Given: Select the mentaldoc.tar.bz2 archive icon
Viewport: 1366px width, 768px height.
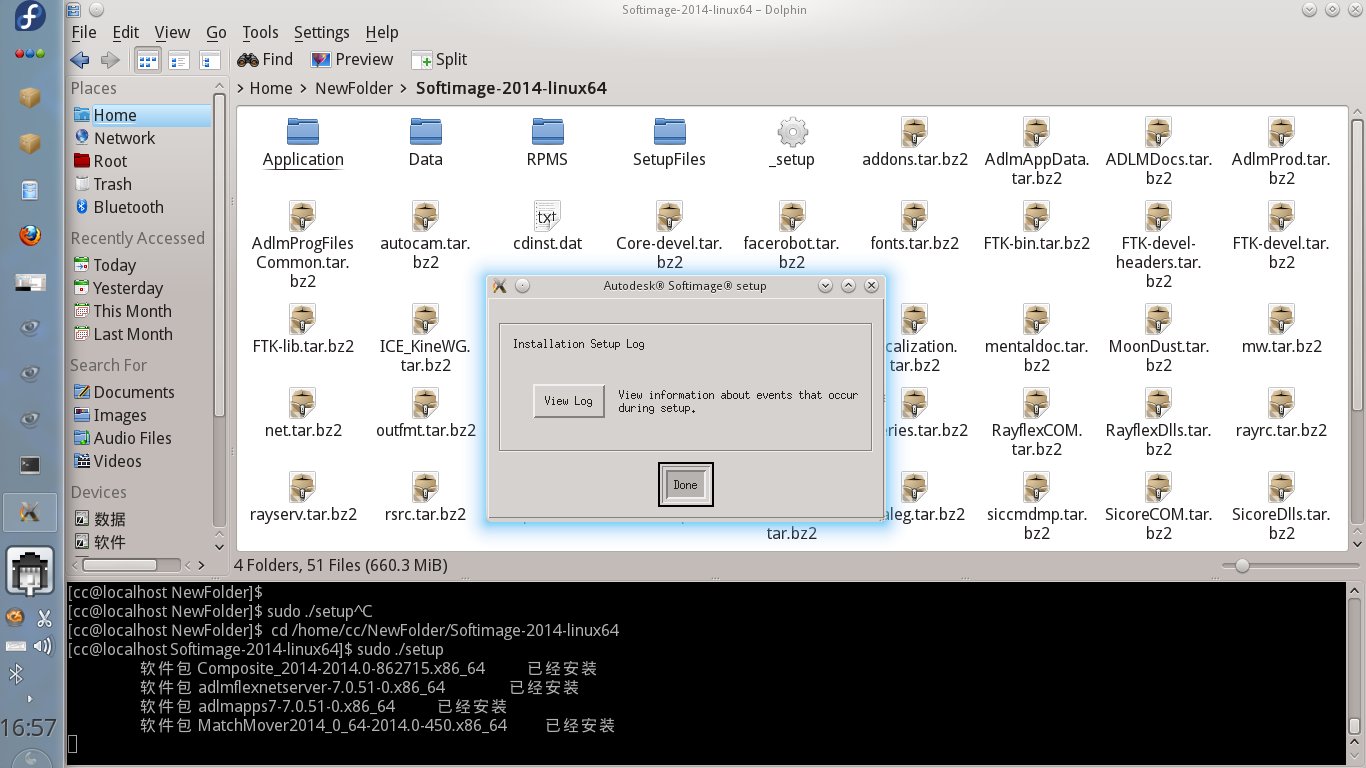Looking at the screenshot, I should [x=1037, y=319].
